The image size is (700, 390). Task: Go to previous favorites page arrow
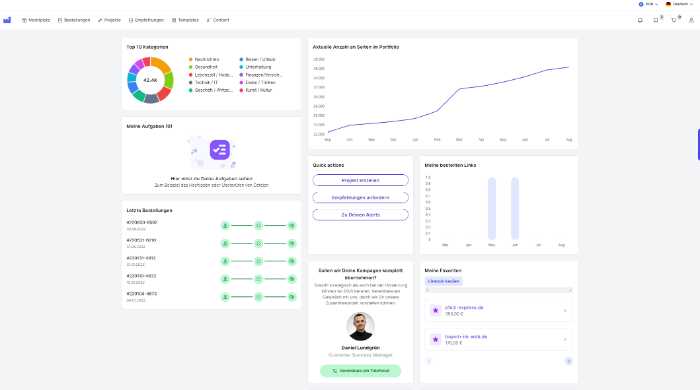tap(429, 361)
